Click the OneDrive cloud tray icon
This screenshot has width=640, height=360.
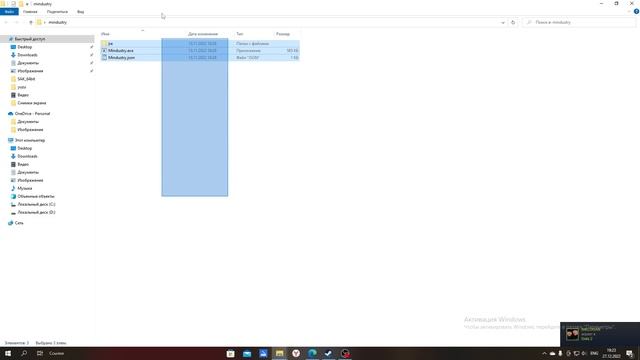point(552,353)
